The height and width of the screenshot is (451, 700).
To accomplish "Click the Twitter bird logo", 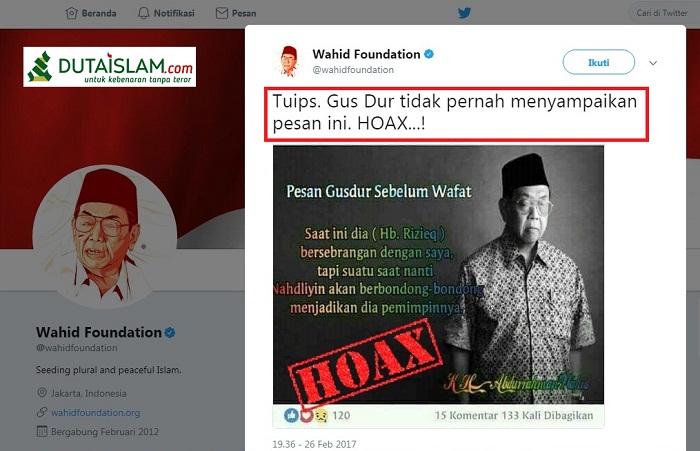I will point(464,13).
